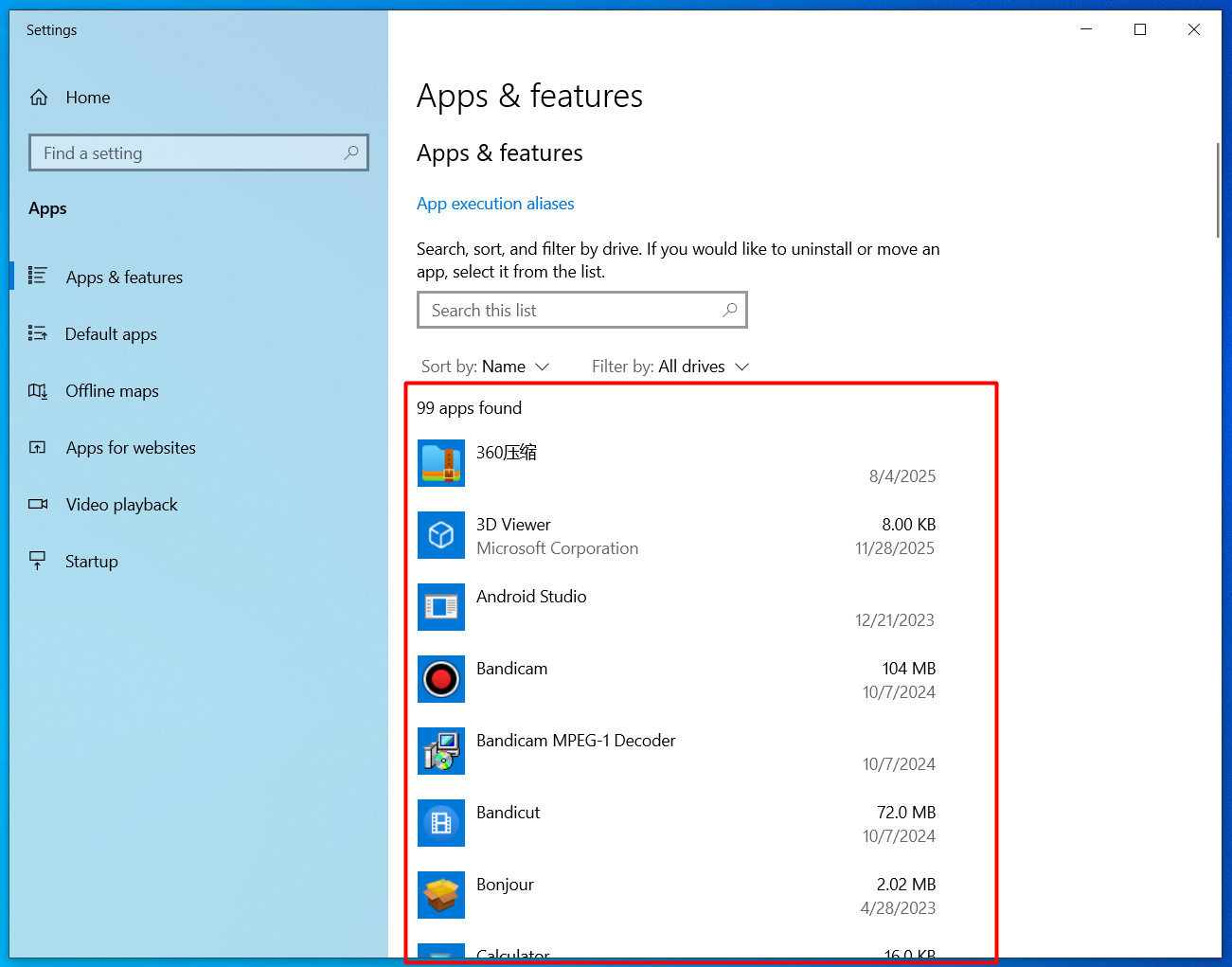Viewport: 1232px width, 967px height.
Task: Focus the Search this list field
Action: coord(582,310)
